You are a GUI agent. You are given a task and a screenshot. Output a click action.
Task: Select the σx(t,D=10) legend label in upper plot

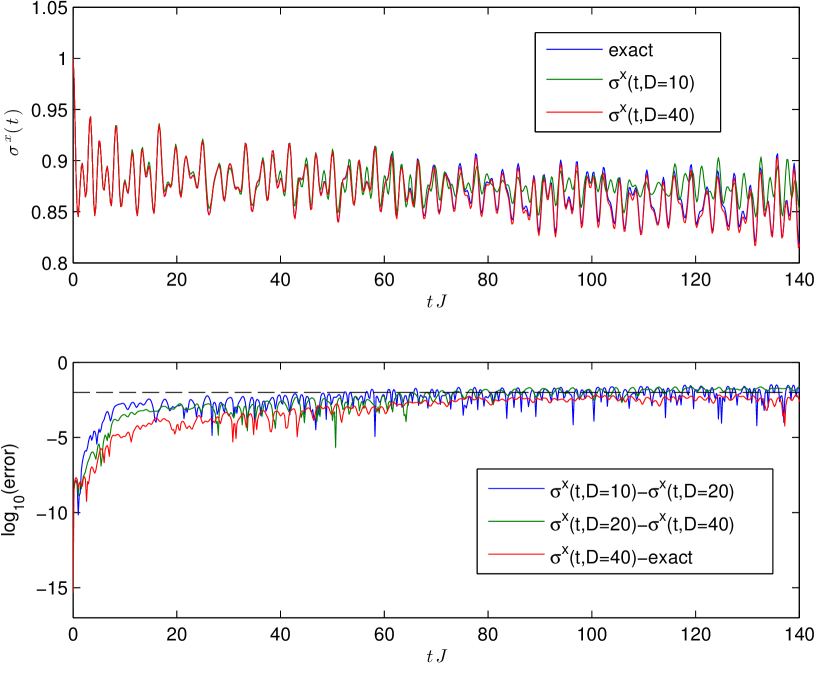tap(651, 82)
